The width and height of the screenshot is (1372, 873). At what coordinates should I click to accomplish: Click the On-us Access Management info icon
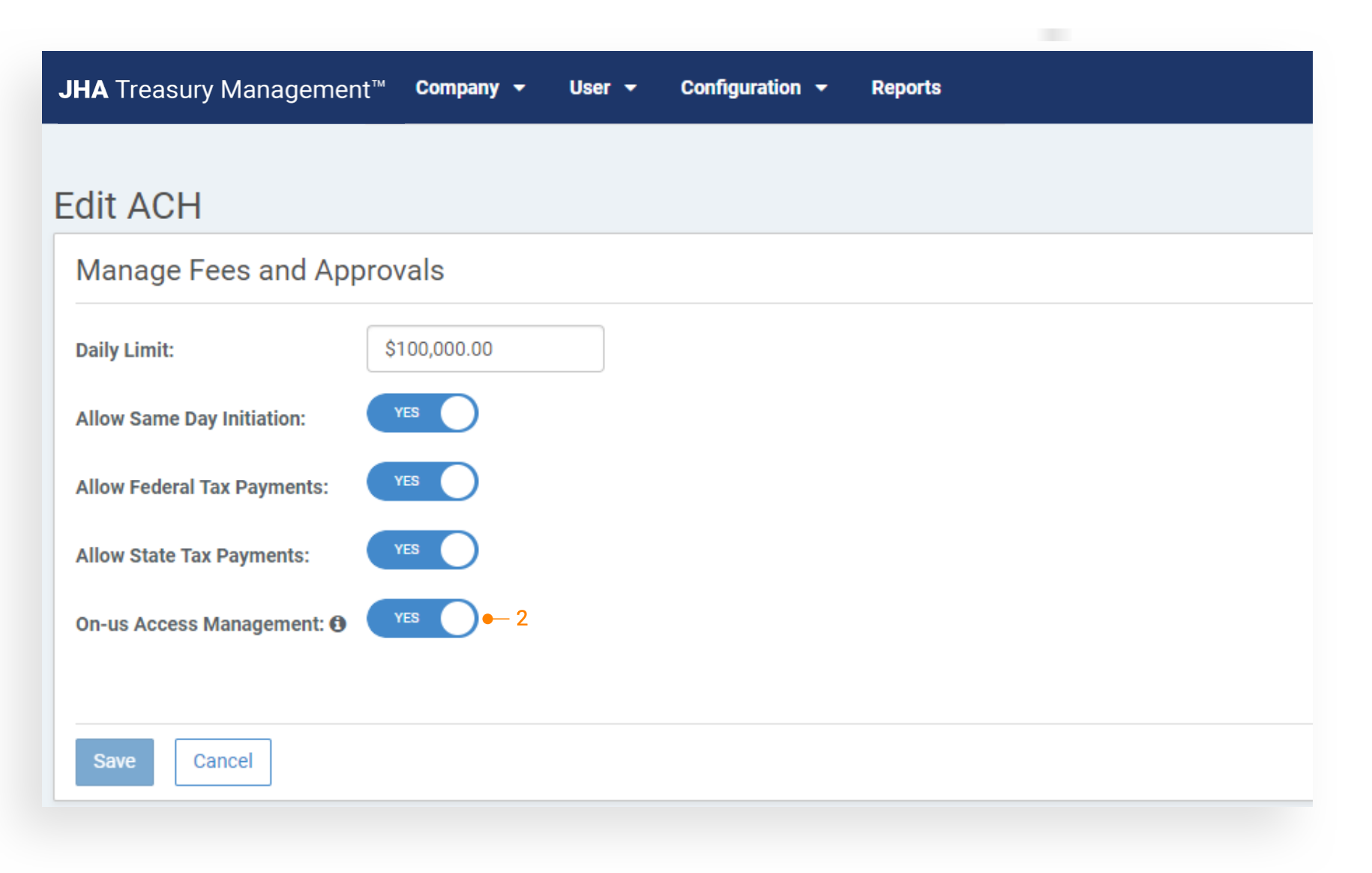pyautogui.click(x=338, y=624)
